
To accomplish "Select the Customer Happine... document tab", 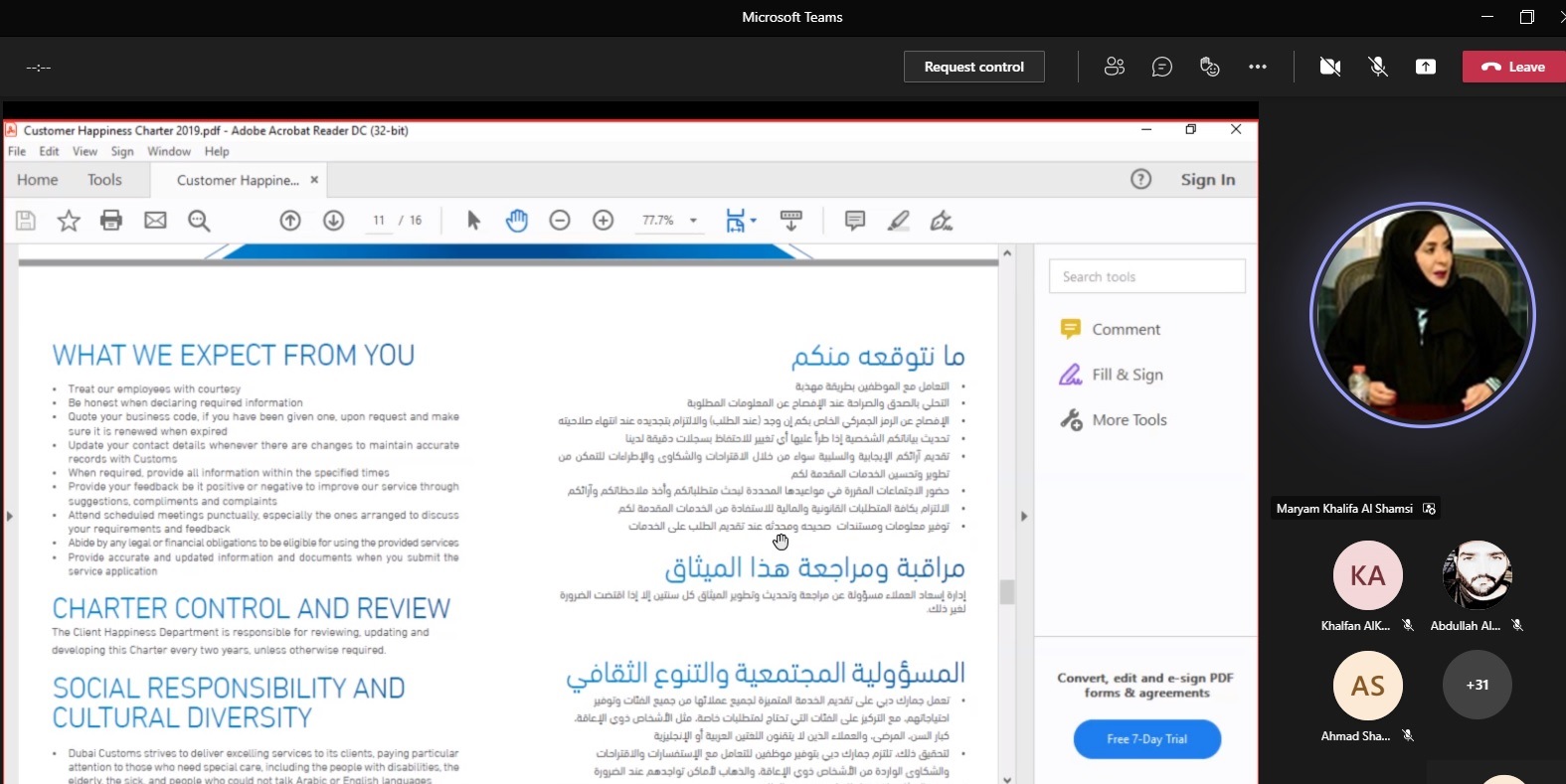I will pyautogui.click(x=238, y=180).
